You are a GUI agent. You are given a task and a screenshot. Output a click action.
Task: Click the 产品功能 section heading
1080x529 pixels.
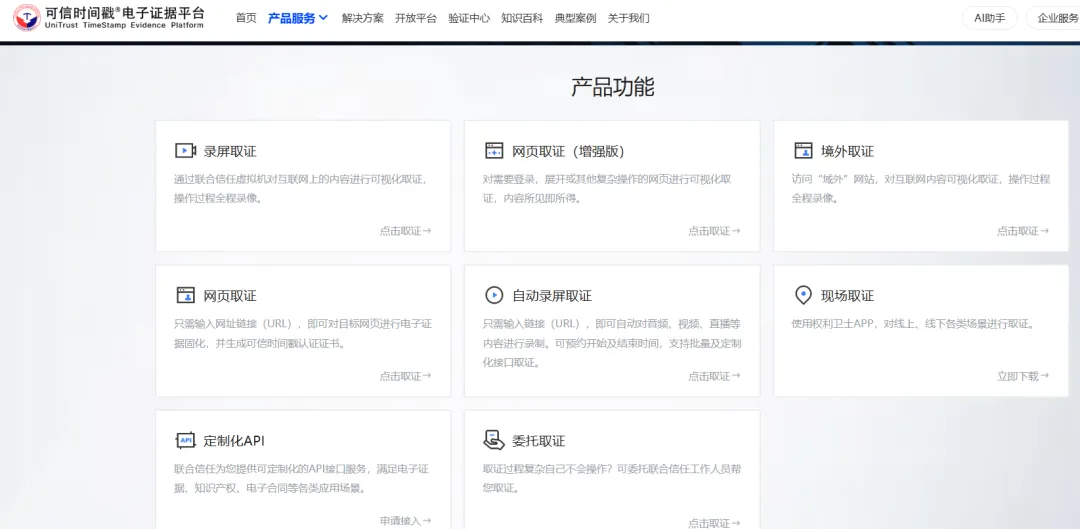612,87
